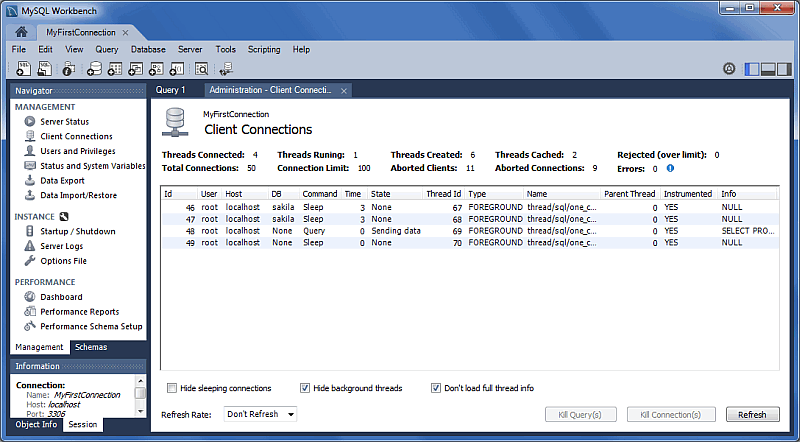
Task: Click the Home screen icon tab
Action: tap(21, 32)
